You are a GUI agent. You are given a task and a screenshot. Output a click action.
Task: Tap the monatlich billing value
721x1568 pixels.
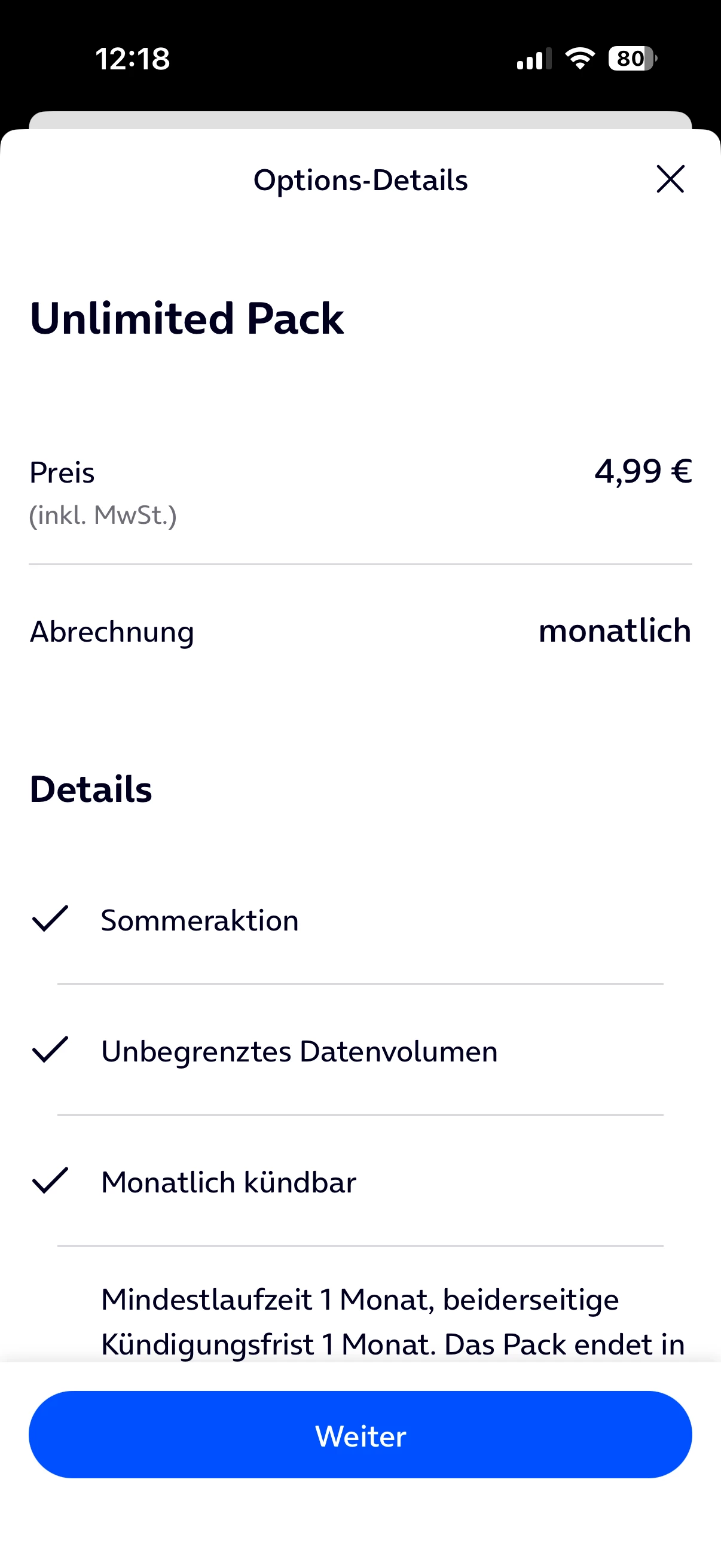[x=615, y=630]
